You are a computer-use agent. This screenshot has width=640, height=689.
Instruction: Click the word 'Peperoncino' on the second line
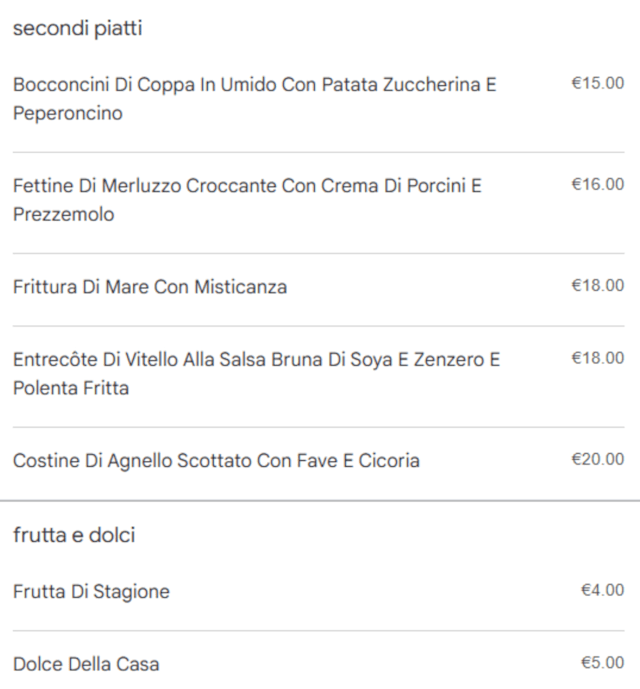pos(68,113)
